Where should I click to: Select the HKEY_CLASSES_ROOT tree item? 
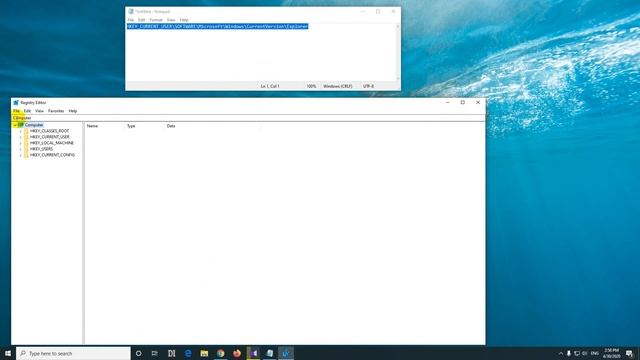(49, 131)
